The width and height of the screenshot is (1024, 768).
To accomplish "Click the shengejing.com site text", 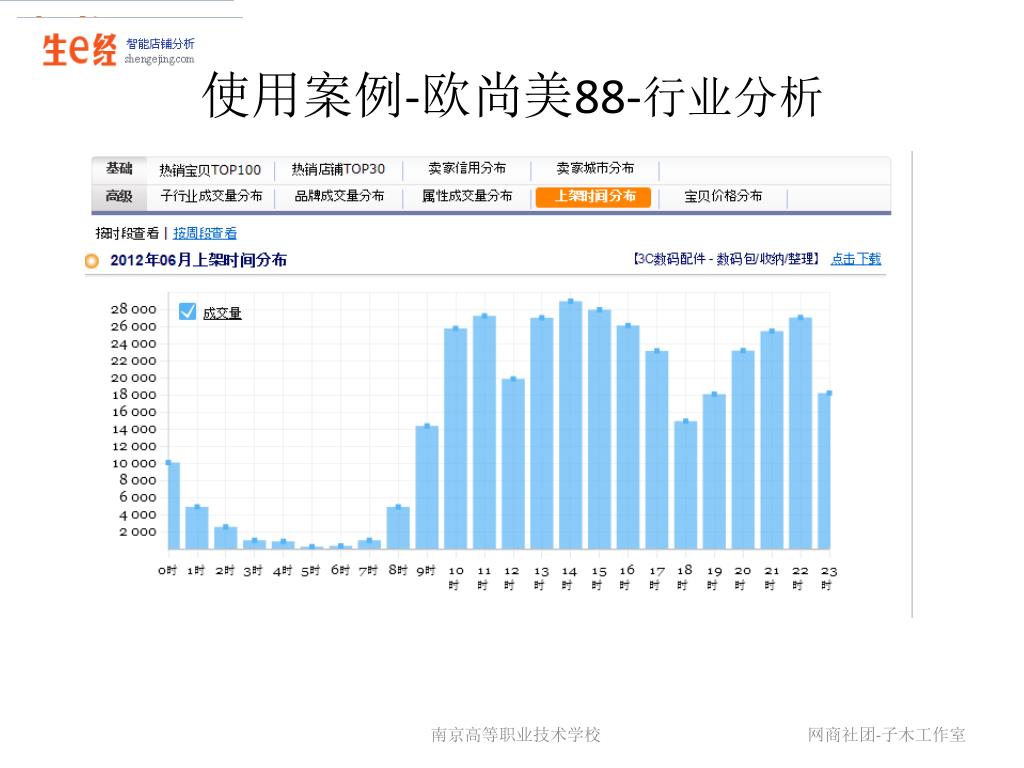I will click(x=159, y=59).
